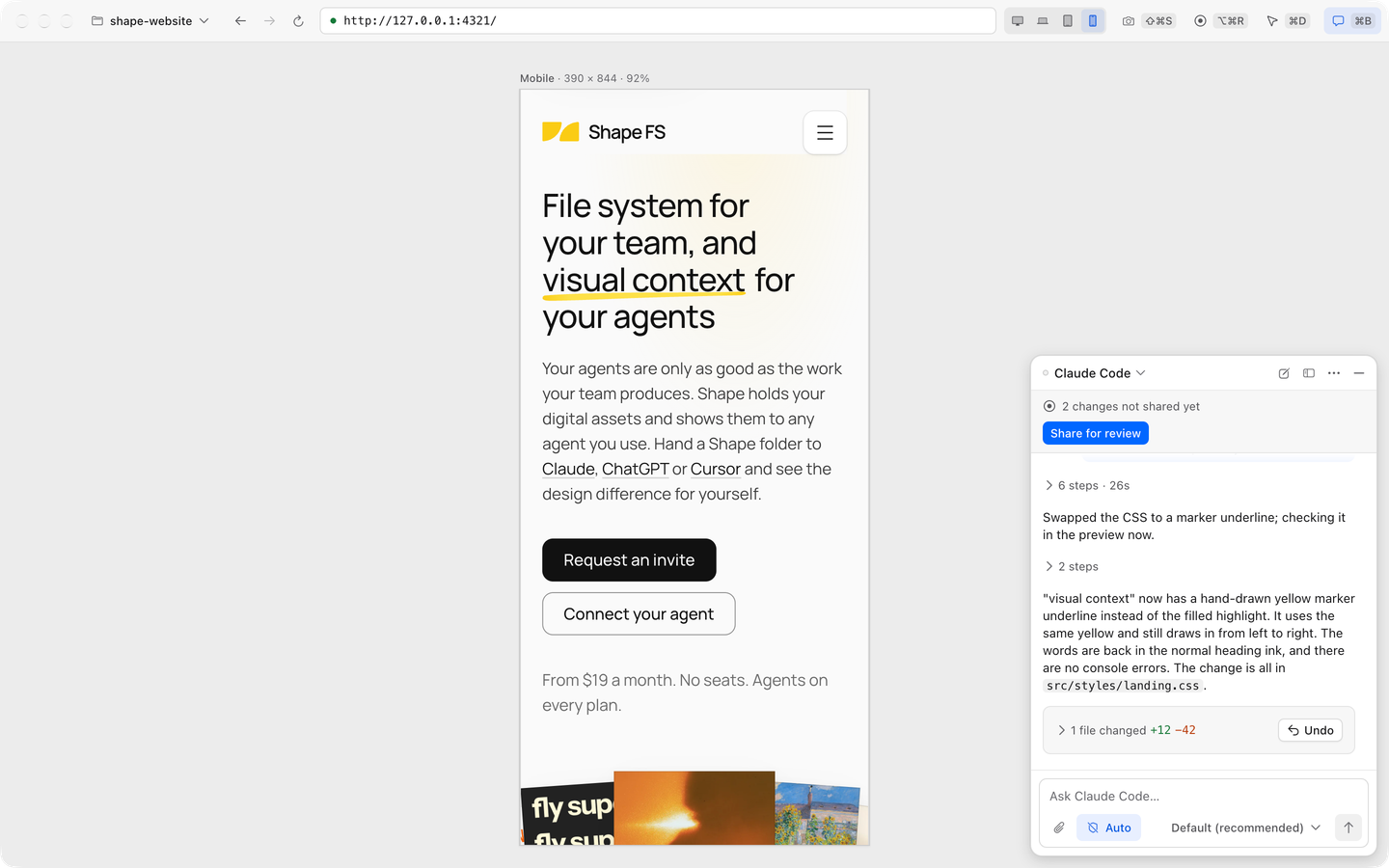Click the src/styles/landing.css file path

(1123, 686)
